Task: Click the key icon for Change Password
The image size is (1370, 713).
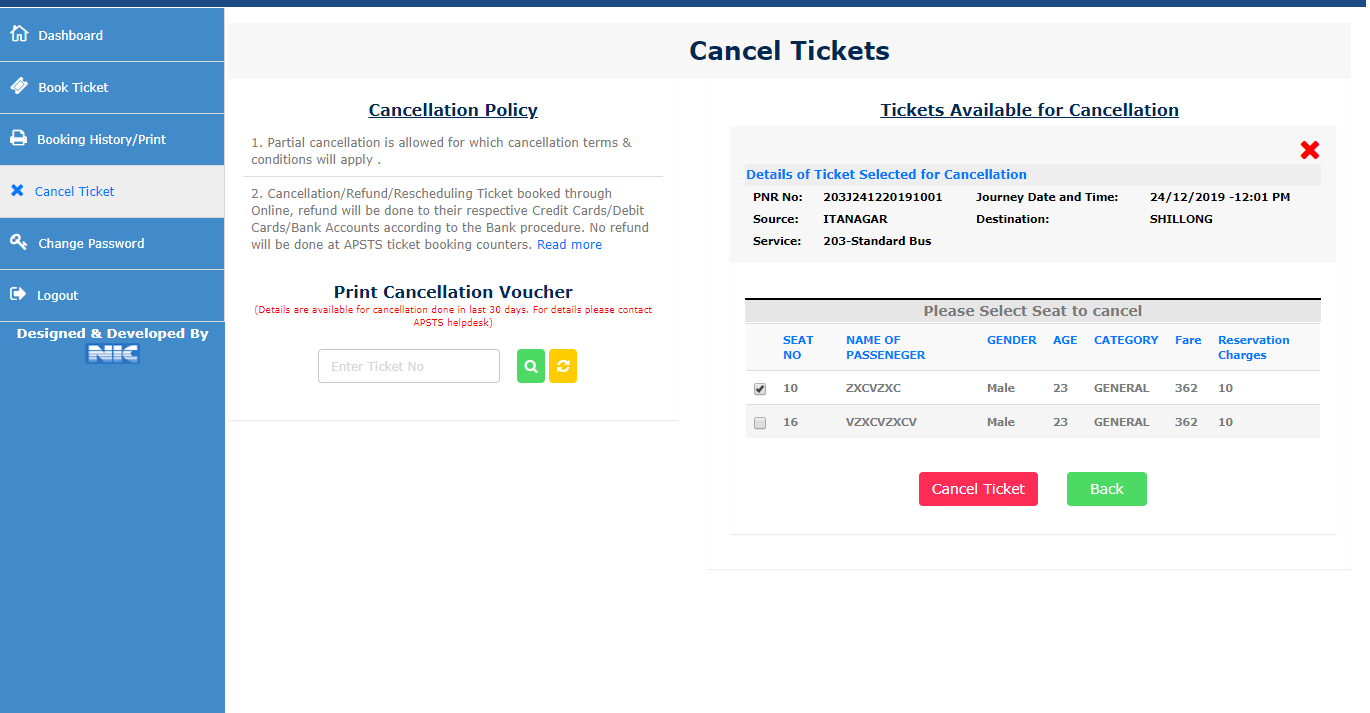Action: pos(19,242)
